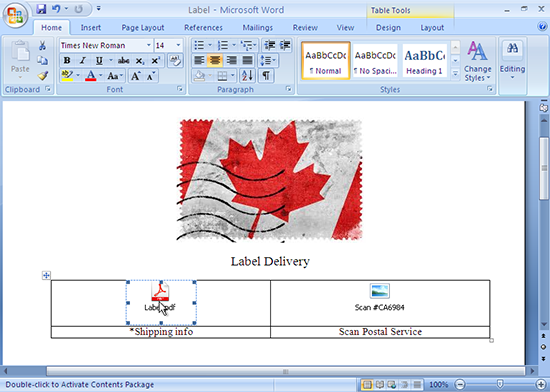The width and height of the screenshot is (550, 392).
Task: Open the Insert tab
Action: pyautogui.click(x=90, y=27)
